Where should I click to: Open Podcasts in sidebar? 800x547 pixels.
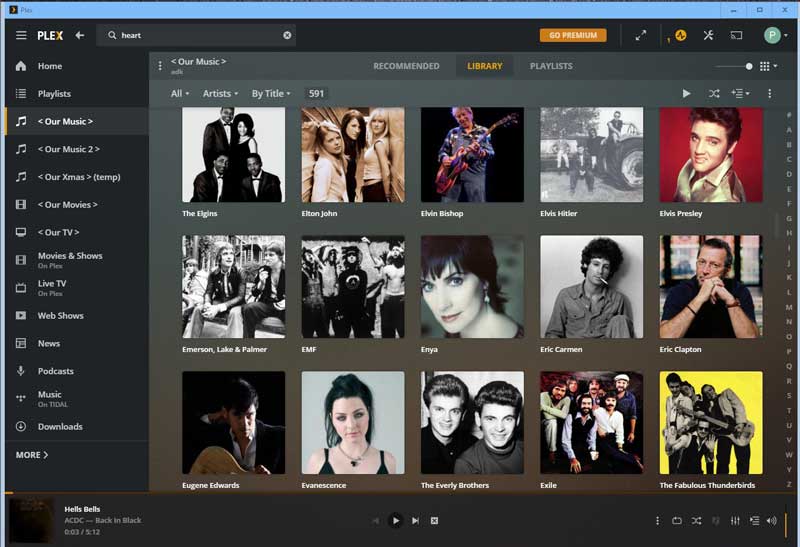click(x=77, y=371)
